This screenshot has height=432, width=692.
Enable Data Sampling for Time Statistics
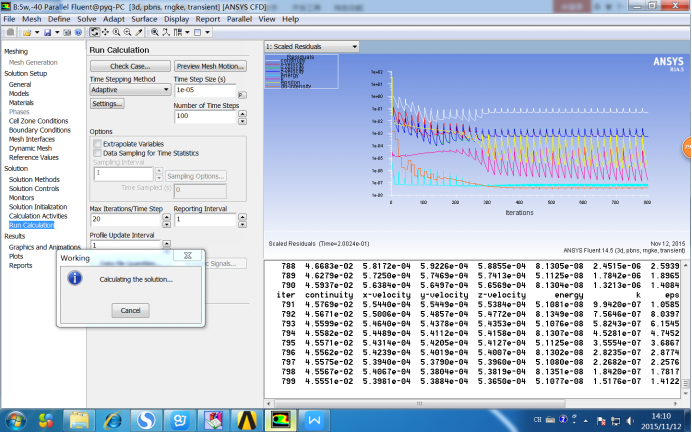(97, 153)
